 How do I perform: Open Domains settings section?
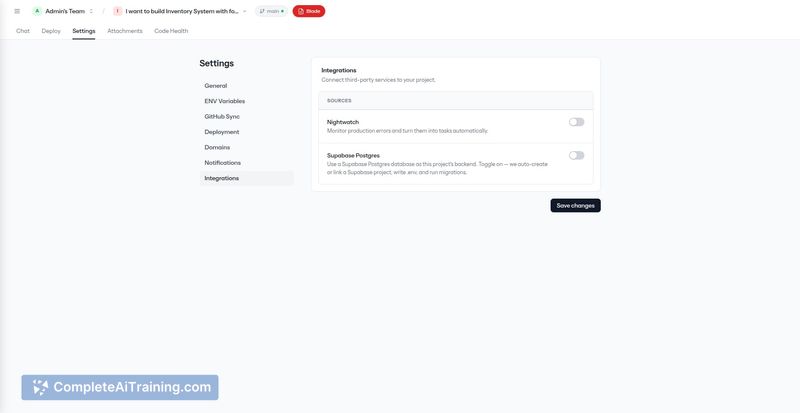coord(247,147)
